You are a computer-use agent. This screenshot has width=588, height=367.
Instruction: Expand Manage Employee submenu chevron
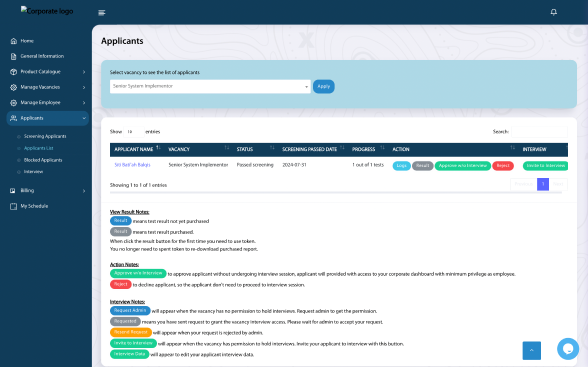[84, 103]
